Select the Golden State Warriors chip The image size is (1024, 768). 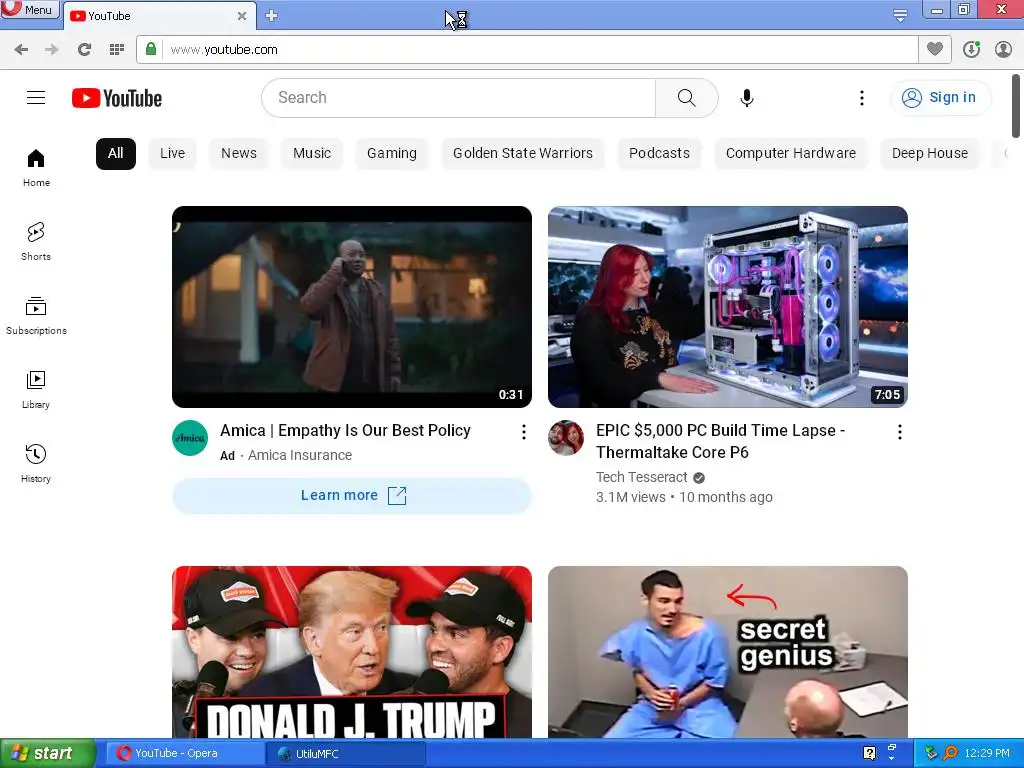point(523,153)
